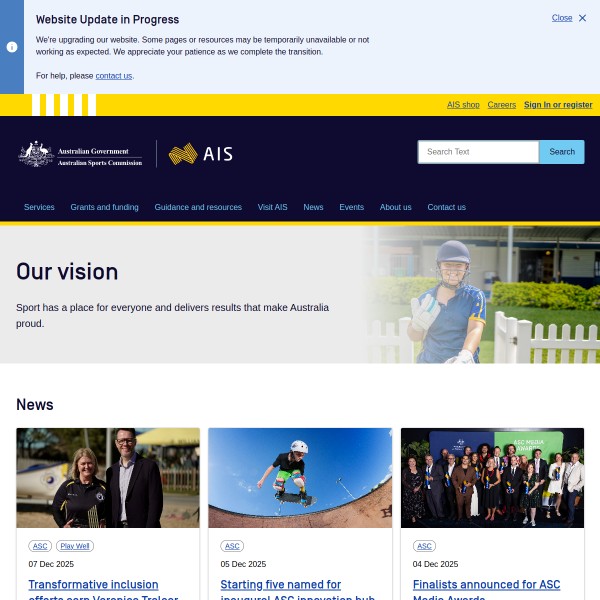Open the skateboarder news thumbnail
600x600 pixels.
300,478
